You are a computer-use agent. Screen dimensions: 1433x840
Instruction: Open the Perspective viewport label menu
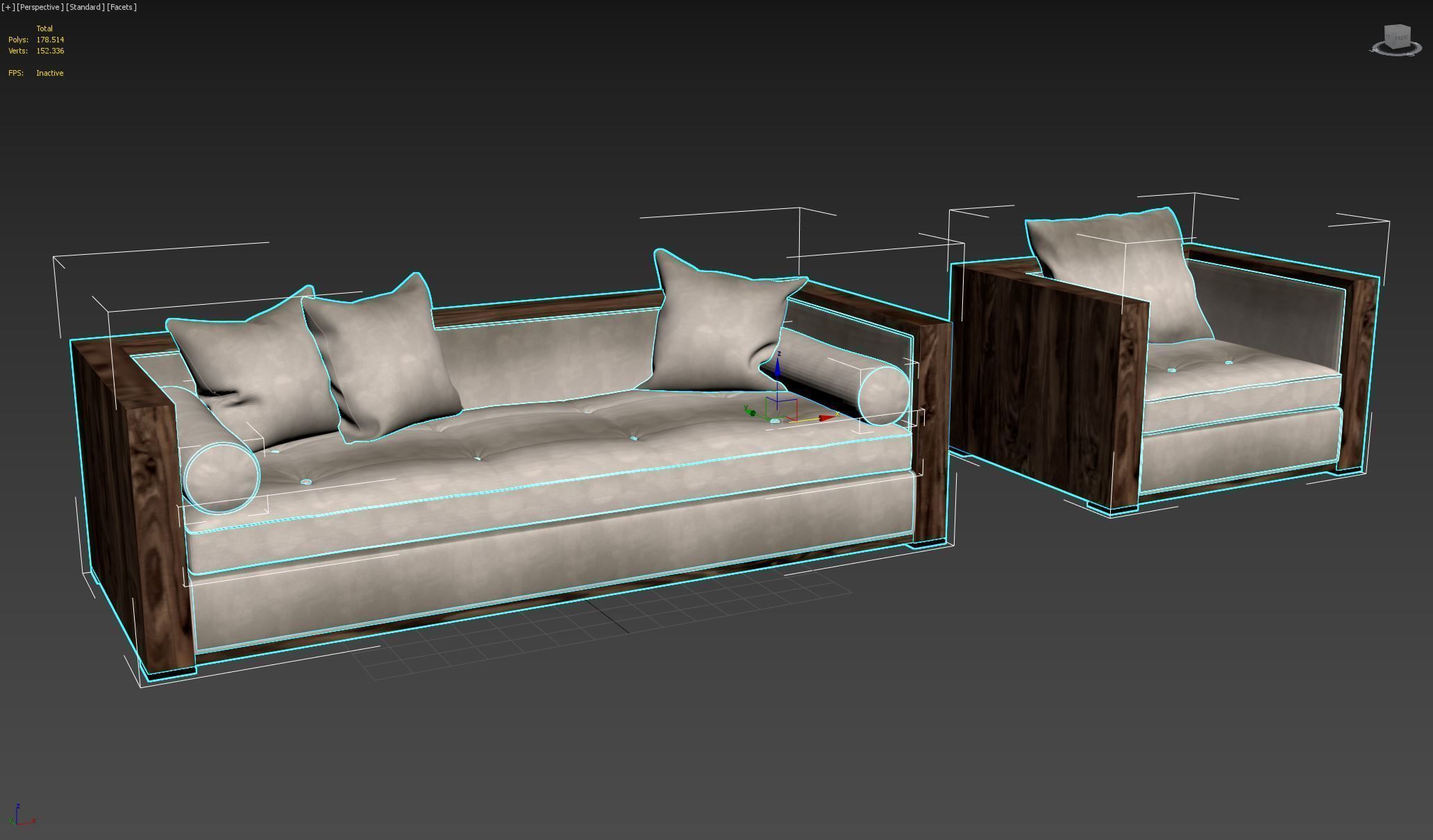[x=40, y=7]
